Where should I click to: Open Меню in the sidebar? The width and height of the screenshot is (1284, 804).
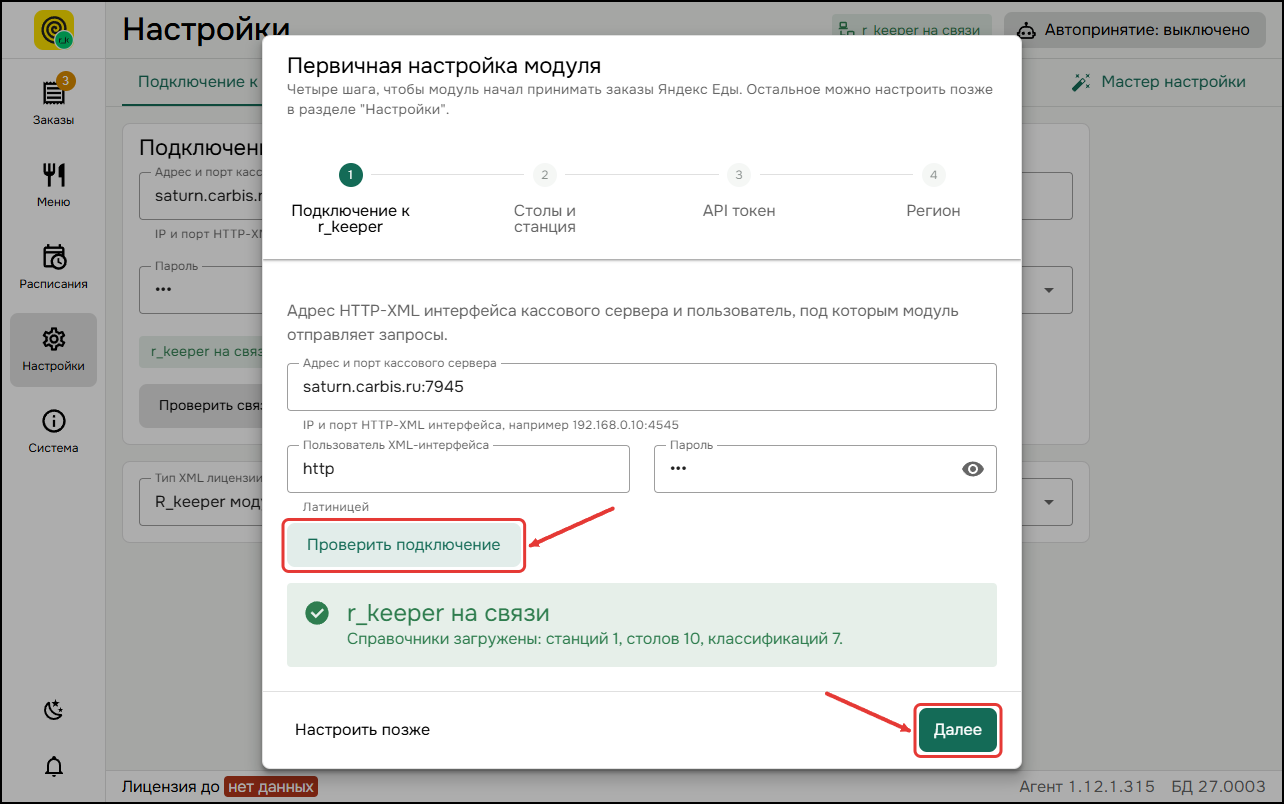pos(54,184)
